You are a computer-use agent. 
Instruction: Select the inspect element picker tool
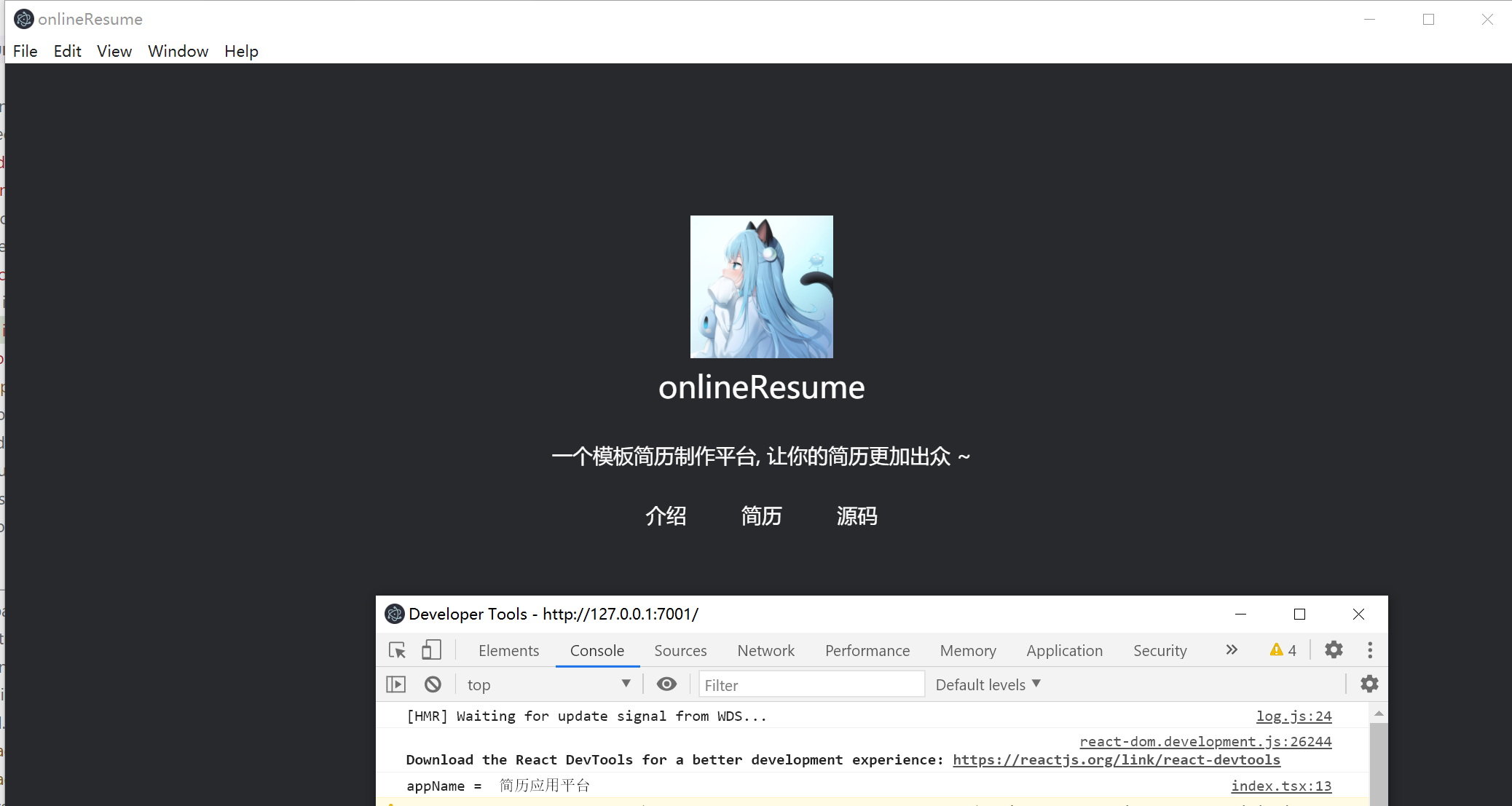coord(396,650)
